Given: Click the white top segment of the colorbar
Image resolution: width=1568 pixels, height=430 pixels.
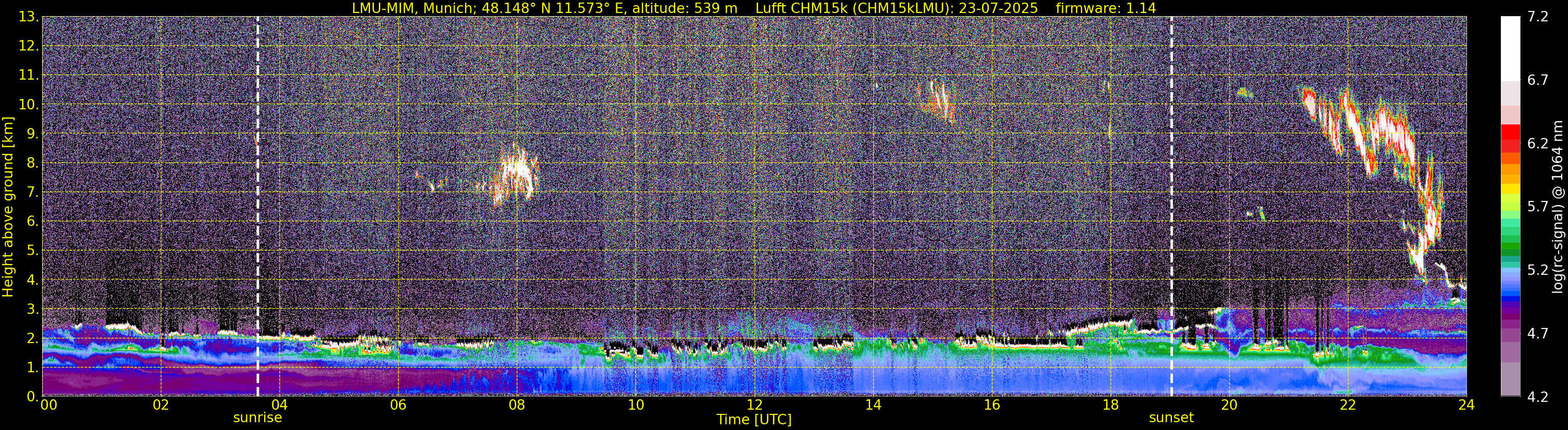Looking at the screenshot, I should pos(1510,49).
